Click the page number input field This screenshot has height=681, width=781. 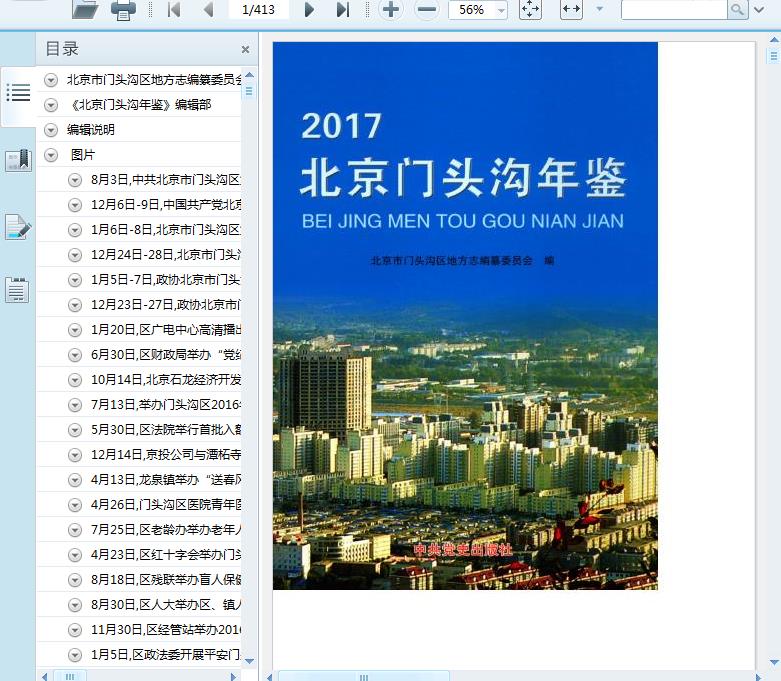point(258,10)
